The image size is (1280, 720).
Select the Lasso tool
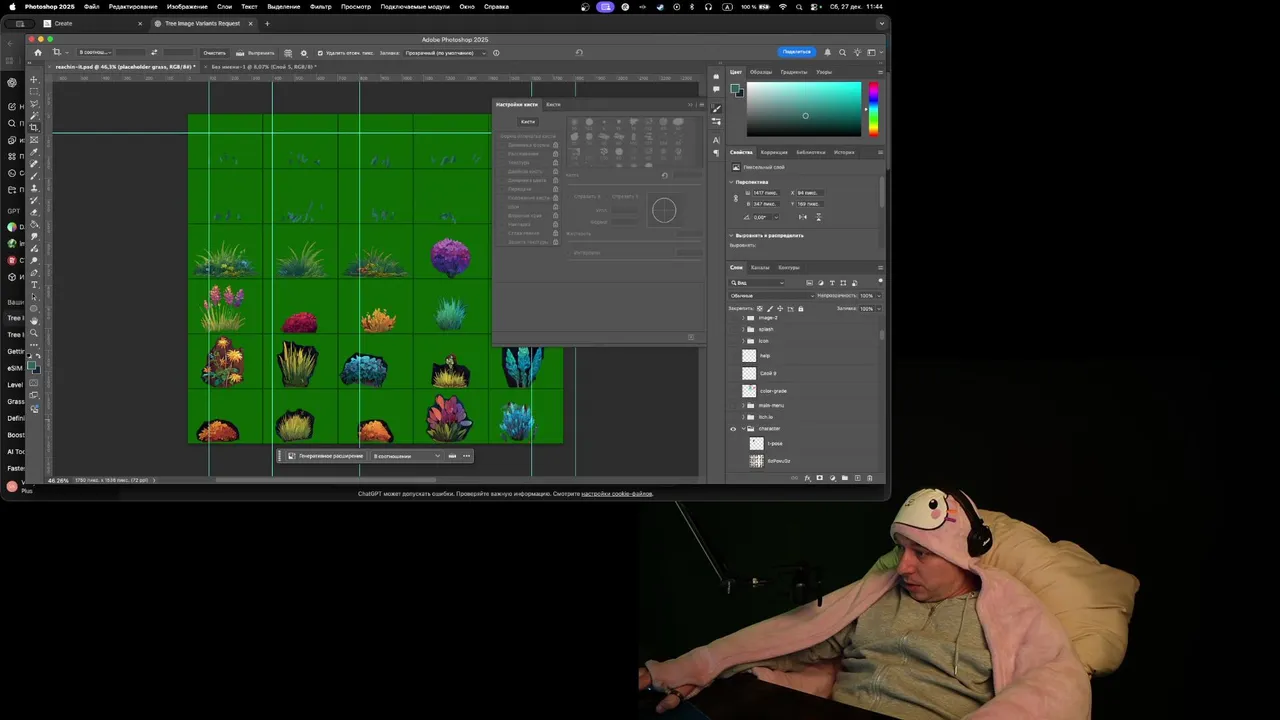(34, 103)
